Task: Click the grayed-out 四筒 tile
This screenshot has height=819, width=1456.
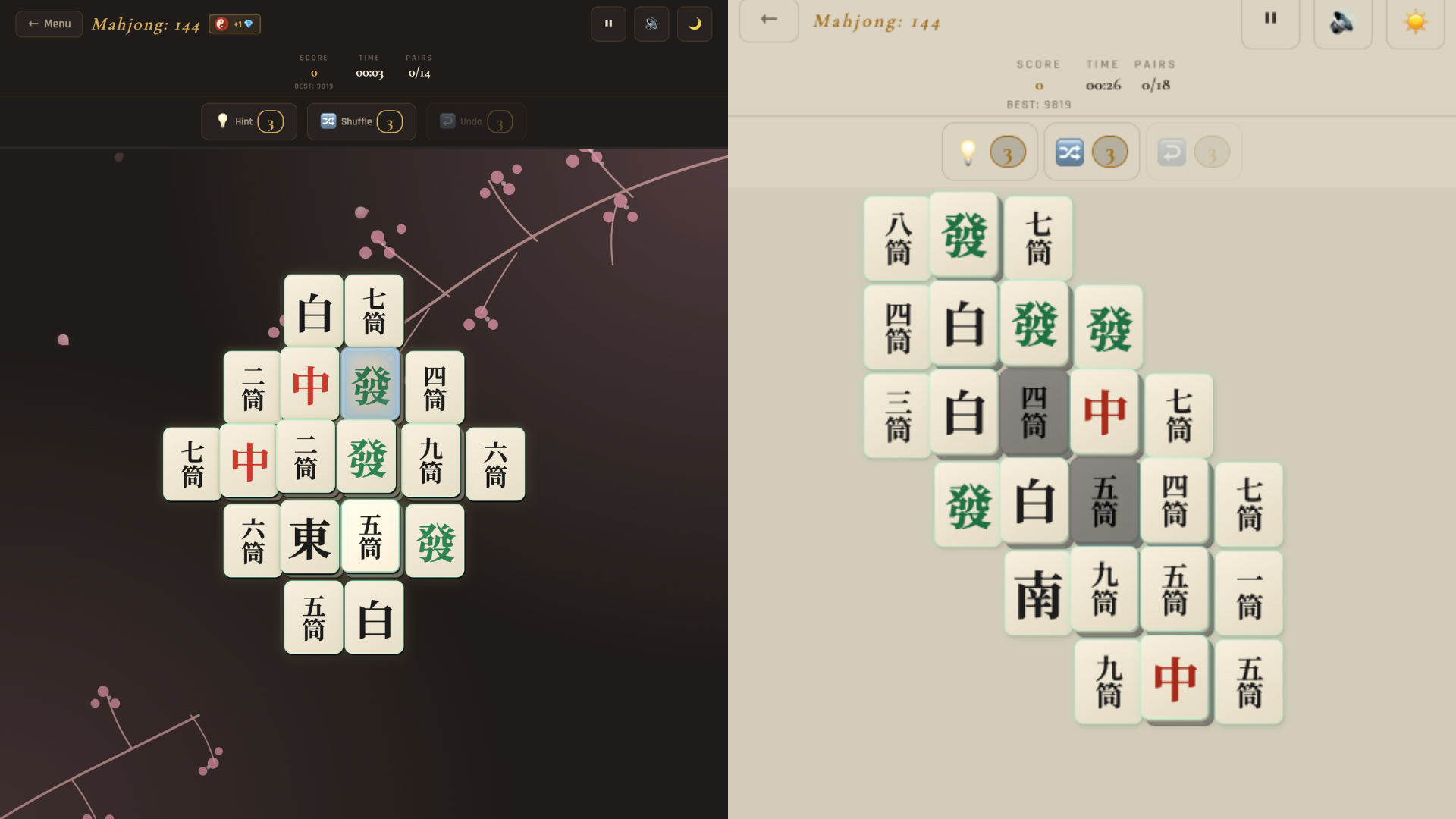Action: (x=1034, y=413)
